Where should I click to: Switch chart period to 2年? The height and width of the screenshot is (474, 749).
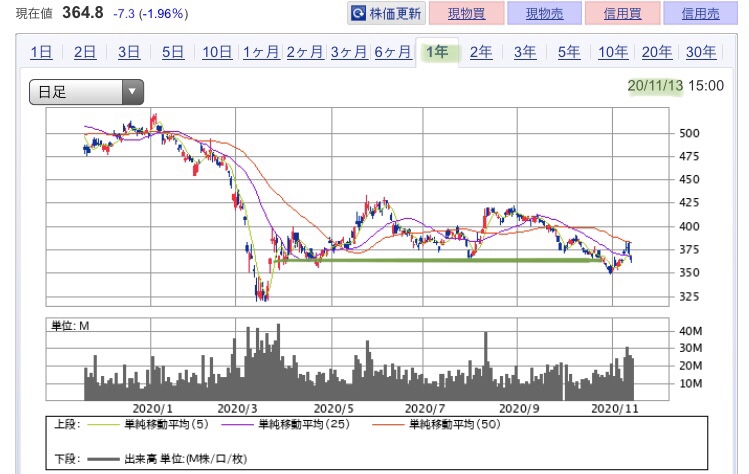coord(481,52)
